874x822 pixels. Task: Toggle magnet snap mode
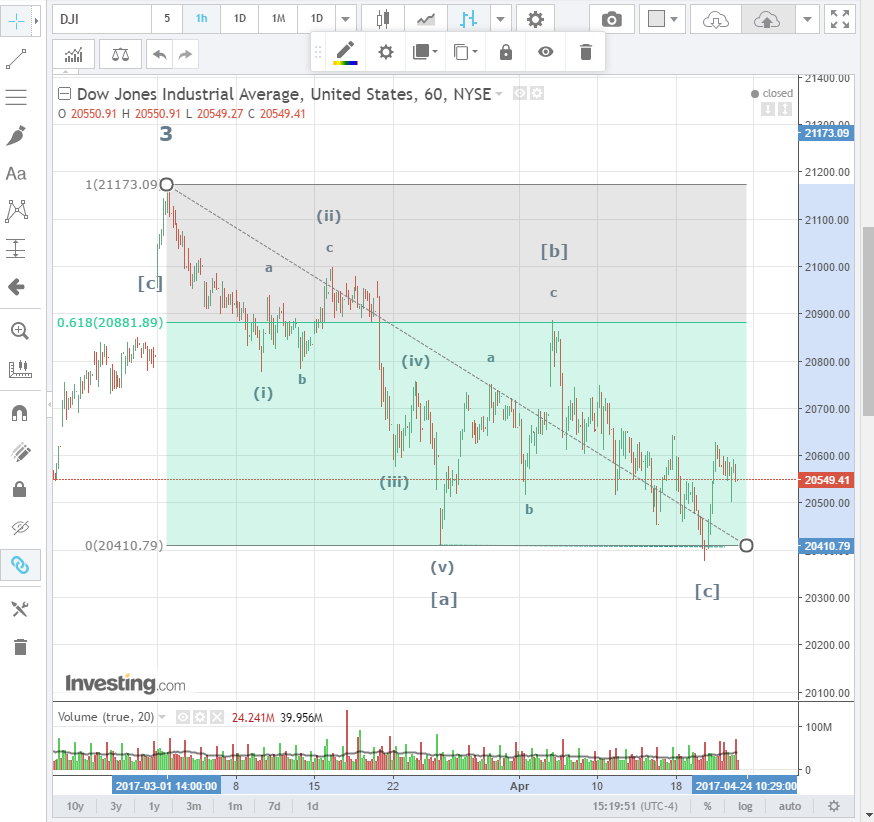pyautogui.click(x=20, y=413)
